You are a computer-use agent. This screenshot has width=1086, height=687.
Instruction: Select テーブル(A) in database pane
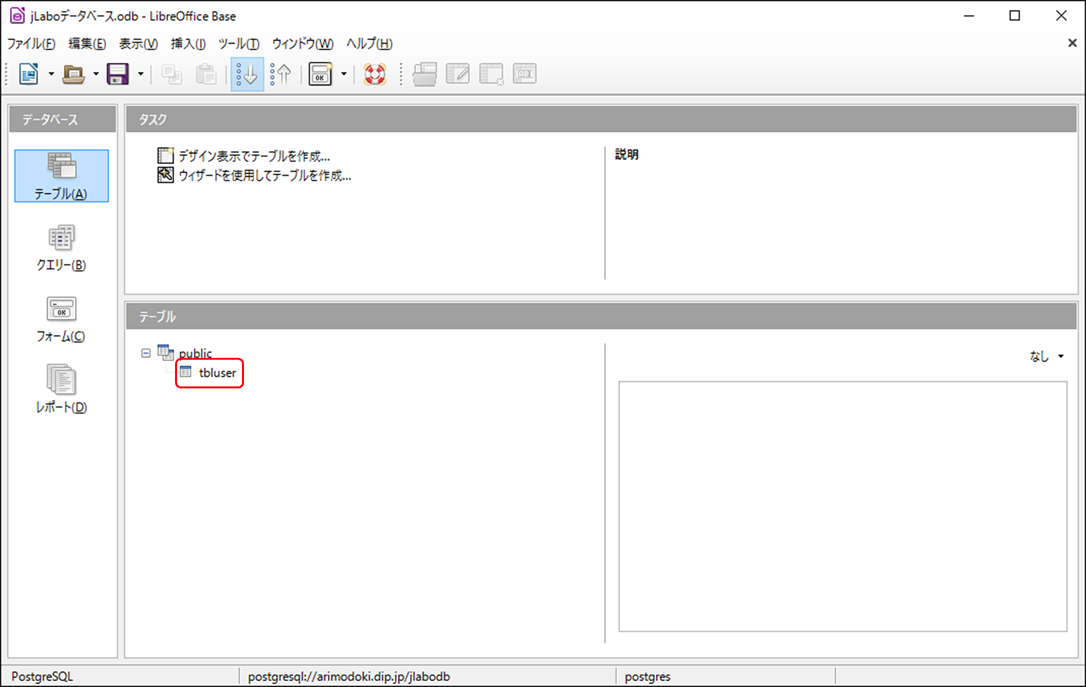pyautogui.click(x=62, y=176)
